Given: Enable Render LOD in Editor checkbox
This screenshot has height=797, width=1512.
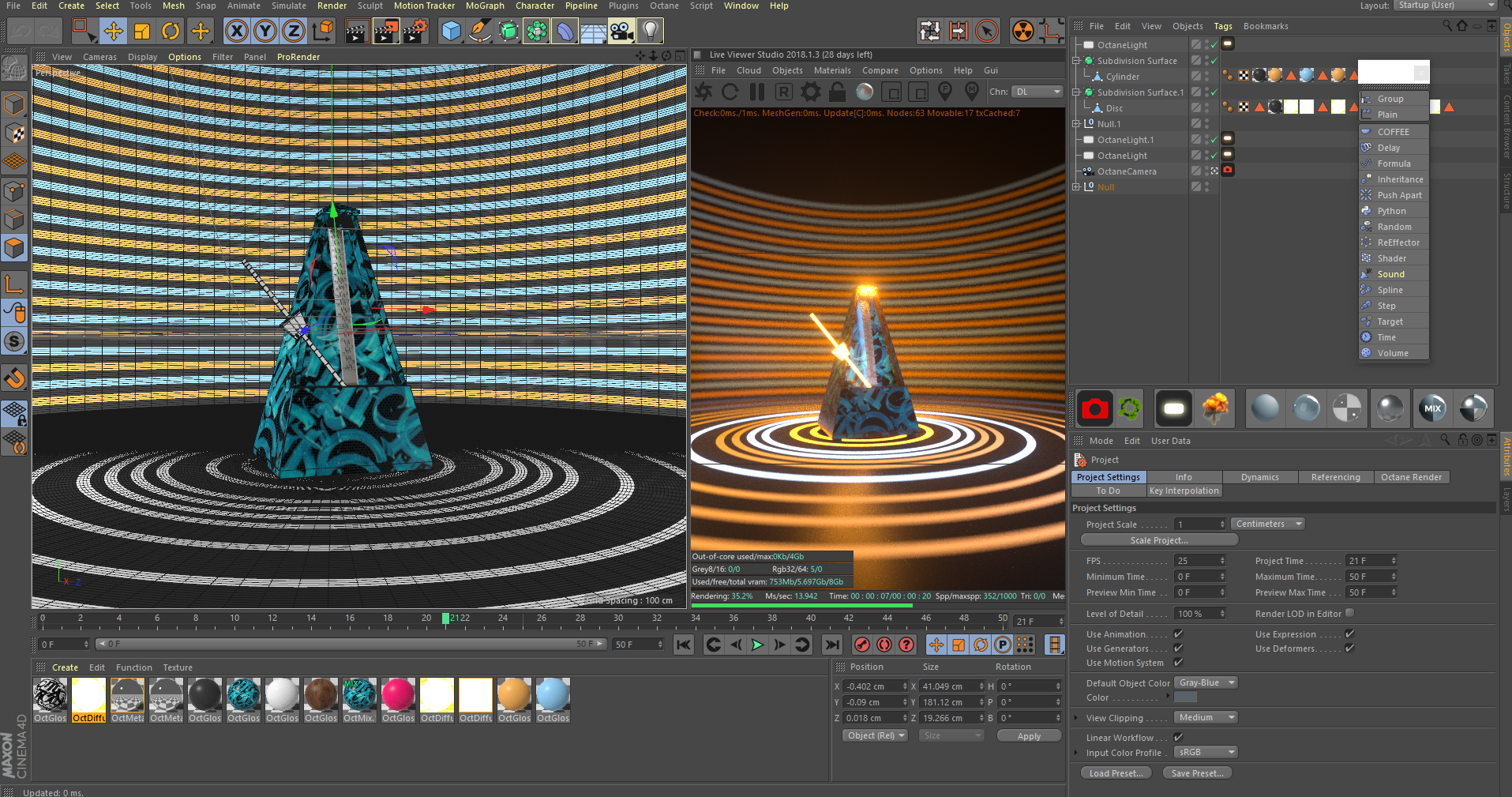Looking at the screenshot, I should (1349, 613).
